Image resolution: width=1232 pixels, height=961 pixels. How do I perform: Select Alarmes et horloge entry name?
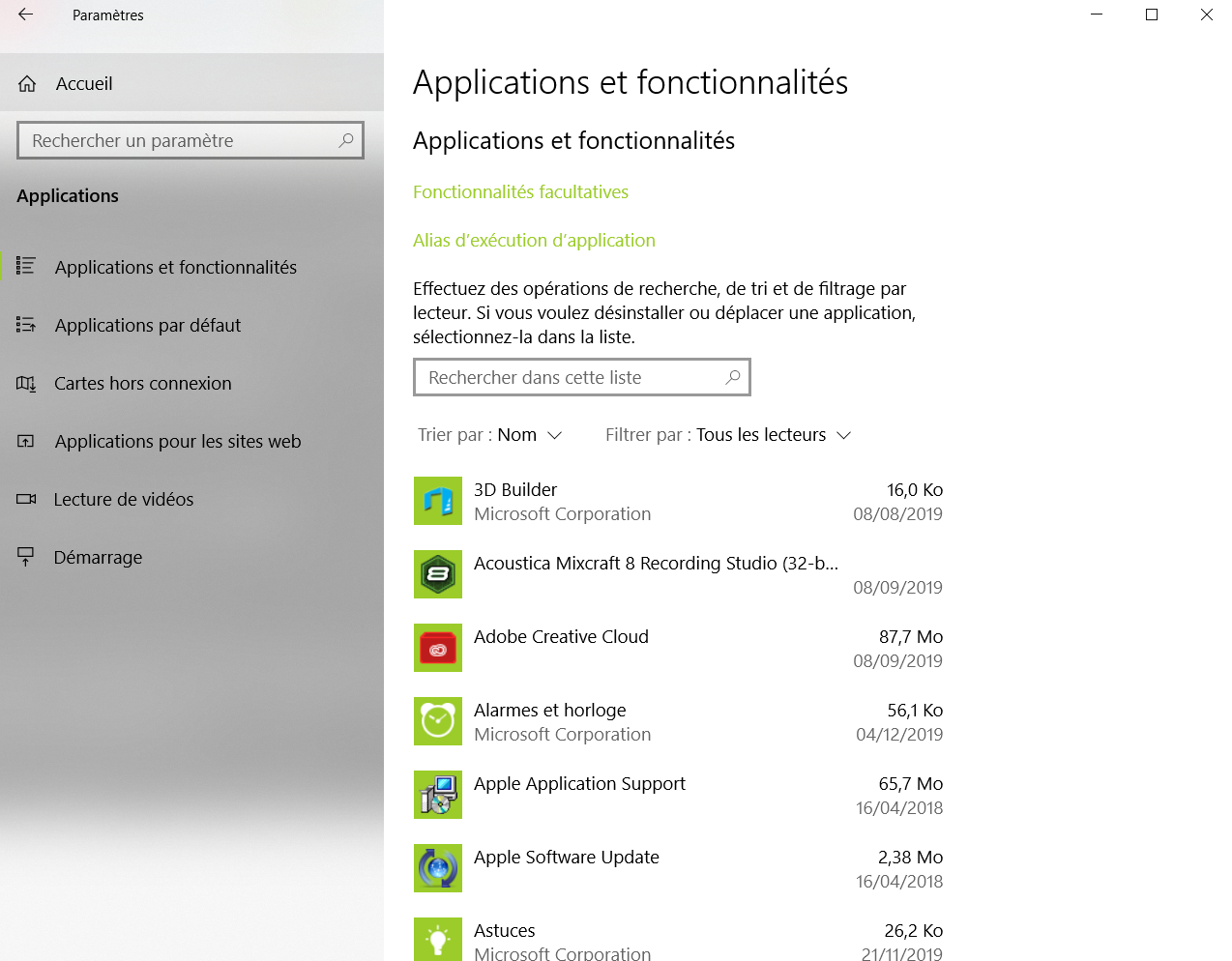[550, 710]
